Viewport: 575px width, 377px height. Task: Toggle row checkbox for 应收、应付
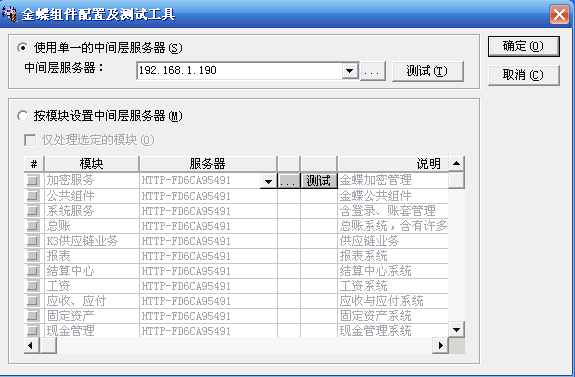(33, 301)
